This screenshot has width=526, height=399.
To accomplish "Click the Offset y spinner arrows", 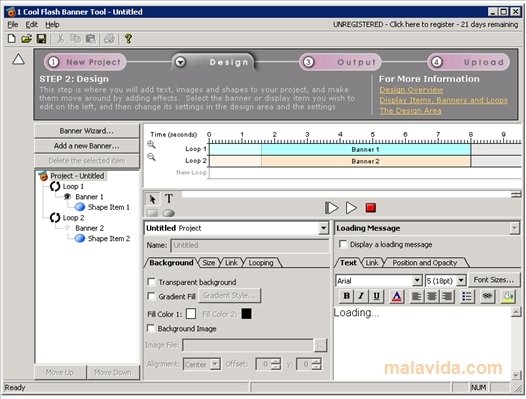I will 317,364.
